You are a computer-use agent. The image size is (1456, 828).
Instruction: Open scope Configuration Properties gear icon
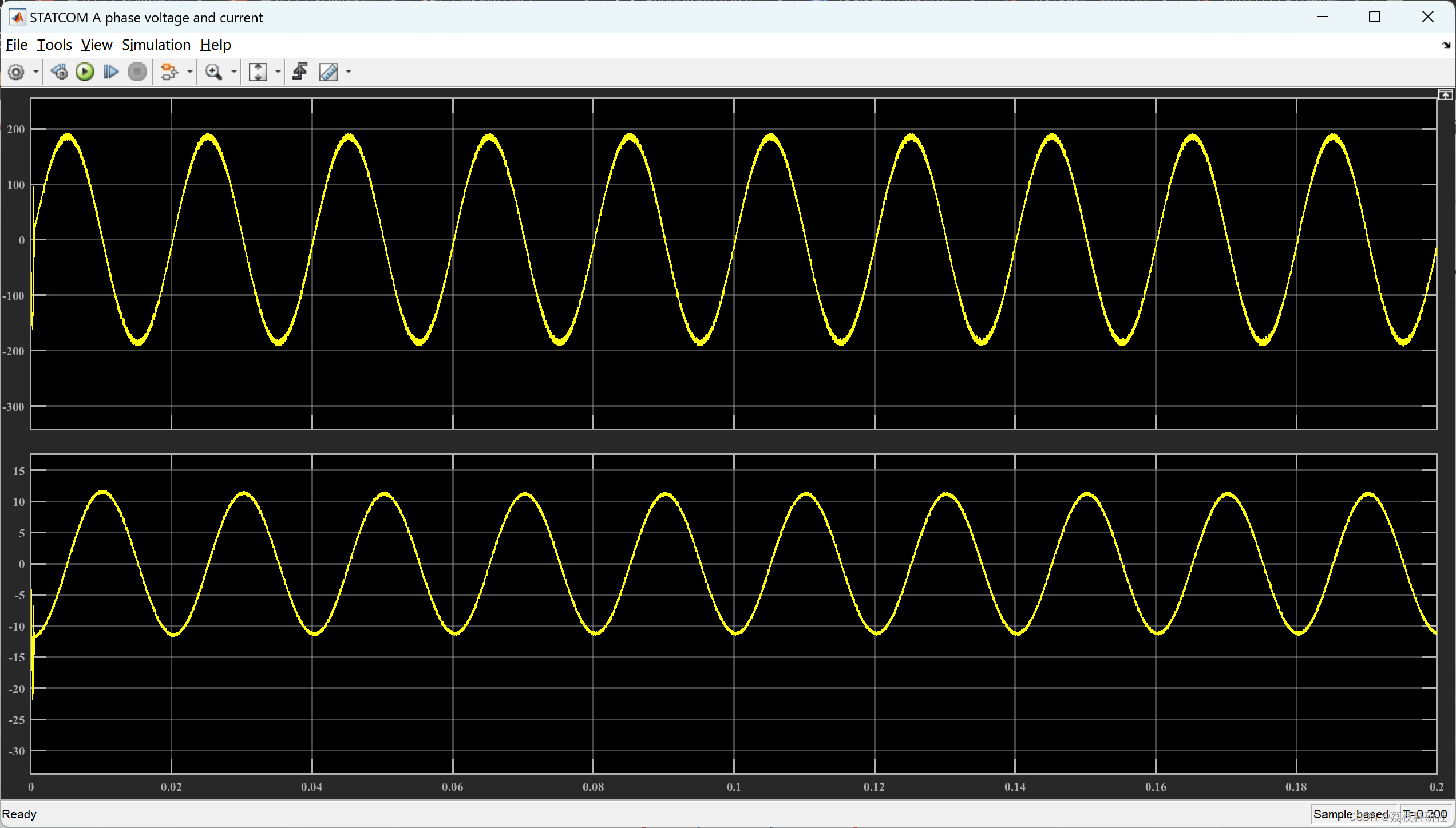click(x=16, y=72)
